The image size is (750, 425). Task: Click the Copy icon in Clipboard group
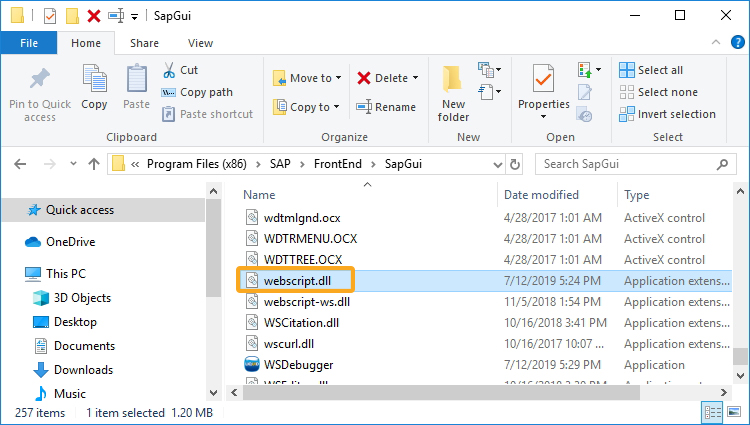(x=94, y=78)
